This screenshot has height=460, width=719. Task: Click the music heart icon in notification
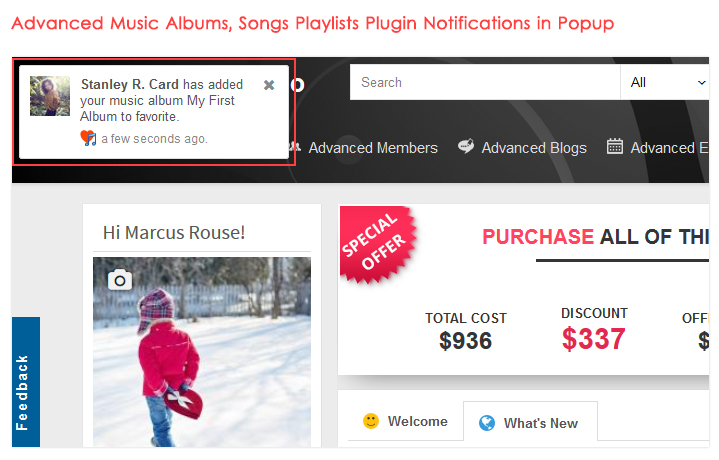click(89, 138)
